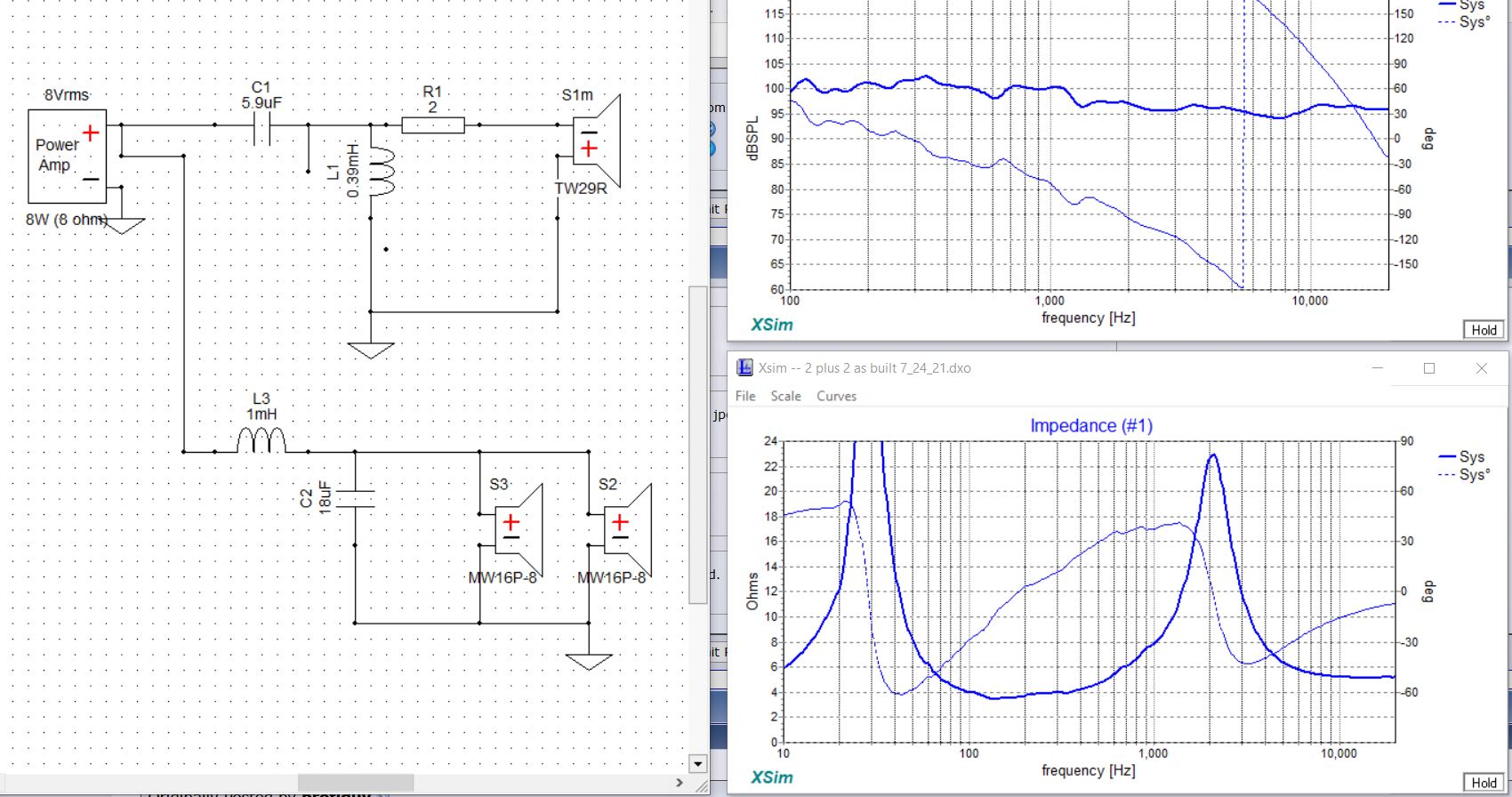Click frequency [Hz] axis label of Impedance graph
This screenshot has height=797, width=1512.
[x=1089, y=770]
